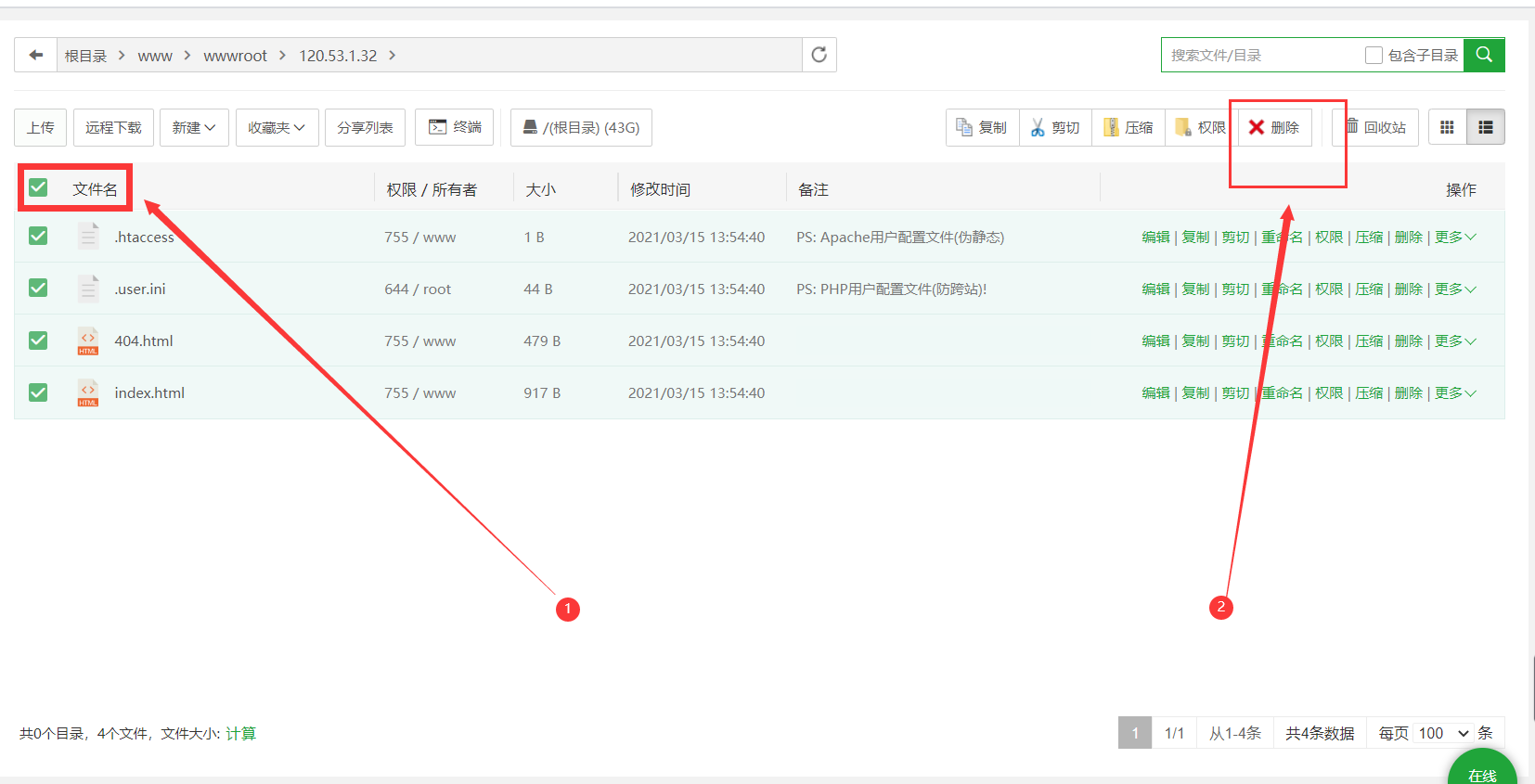
Task: Click the 权限 / 所有者 column header
Action: tap(432, 189)
